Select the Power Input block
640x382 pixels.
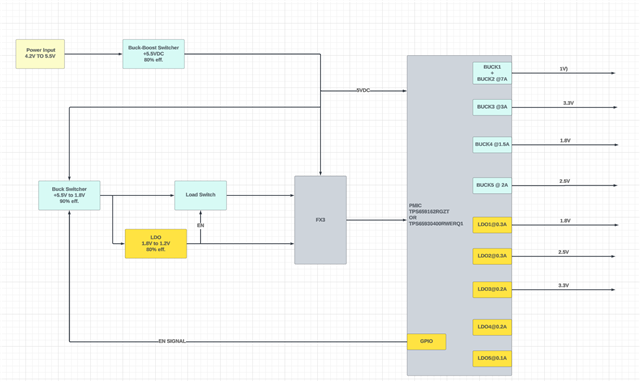click(40, 54)
